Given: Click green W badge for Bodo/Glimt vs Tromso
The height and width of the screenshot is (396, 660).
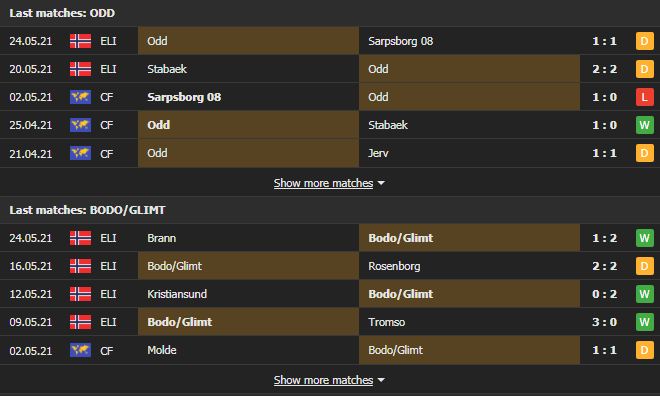Looking at the screenshot, I should (x=644, y=322).
